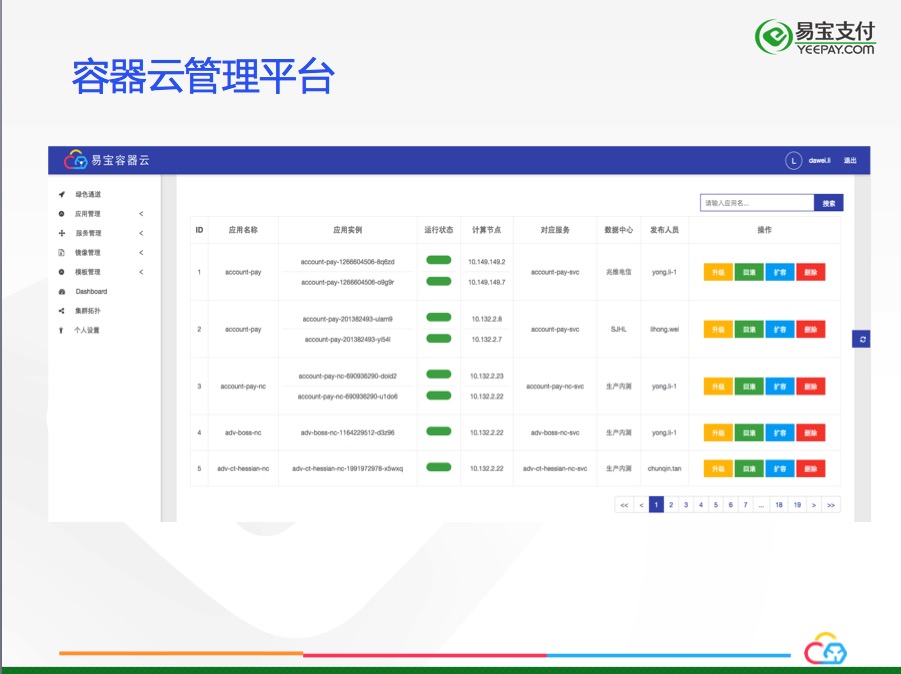Click the blue 搜索 search button

[x=829, y=203]
